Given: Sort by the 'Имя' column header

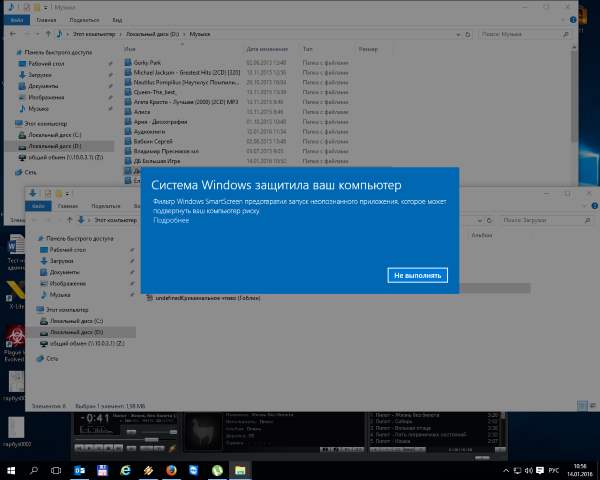Looking at the screenshot, I should pyautogui.click(x=130, y=49).
